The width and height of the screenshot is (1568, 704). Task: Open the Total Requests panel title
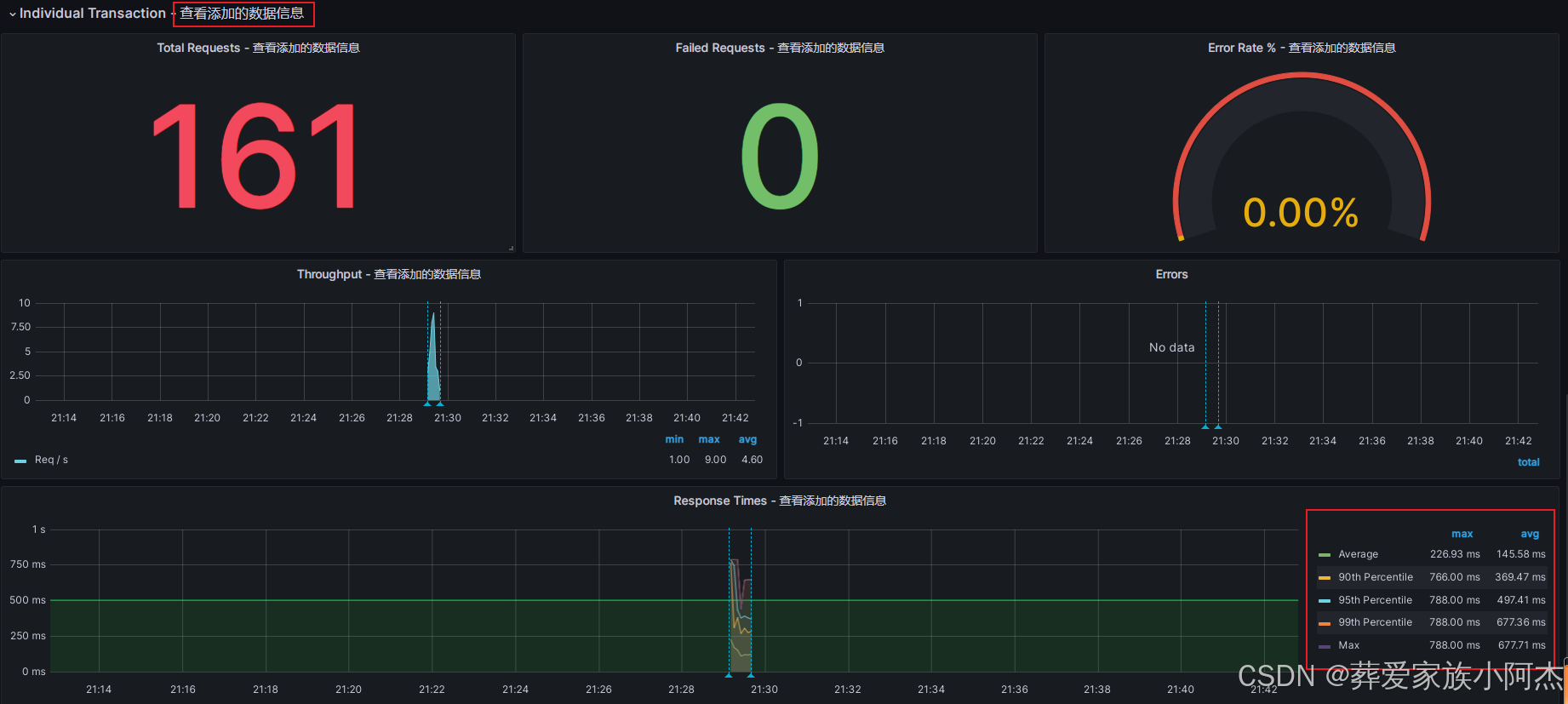(258, 48)
